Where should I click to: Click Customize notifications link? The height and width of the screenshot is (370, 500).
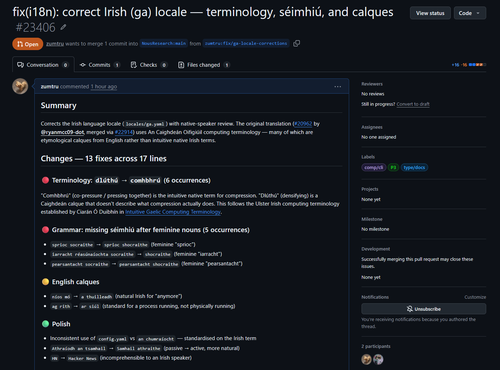click(475, 297)
